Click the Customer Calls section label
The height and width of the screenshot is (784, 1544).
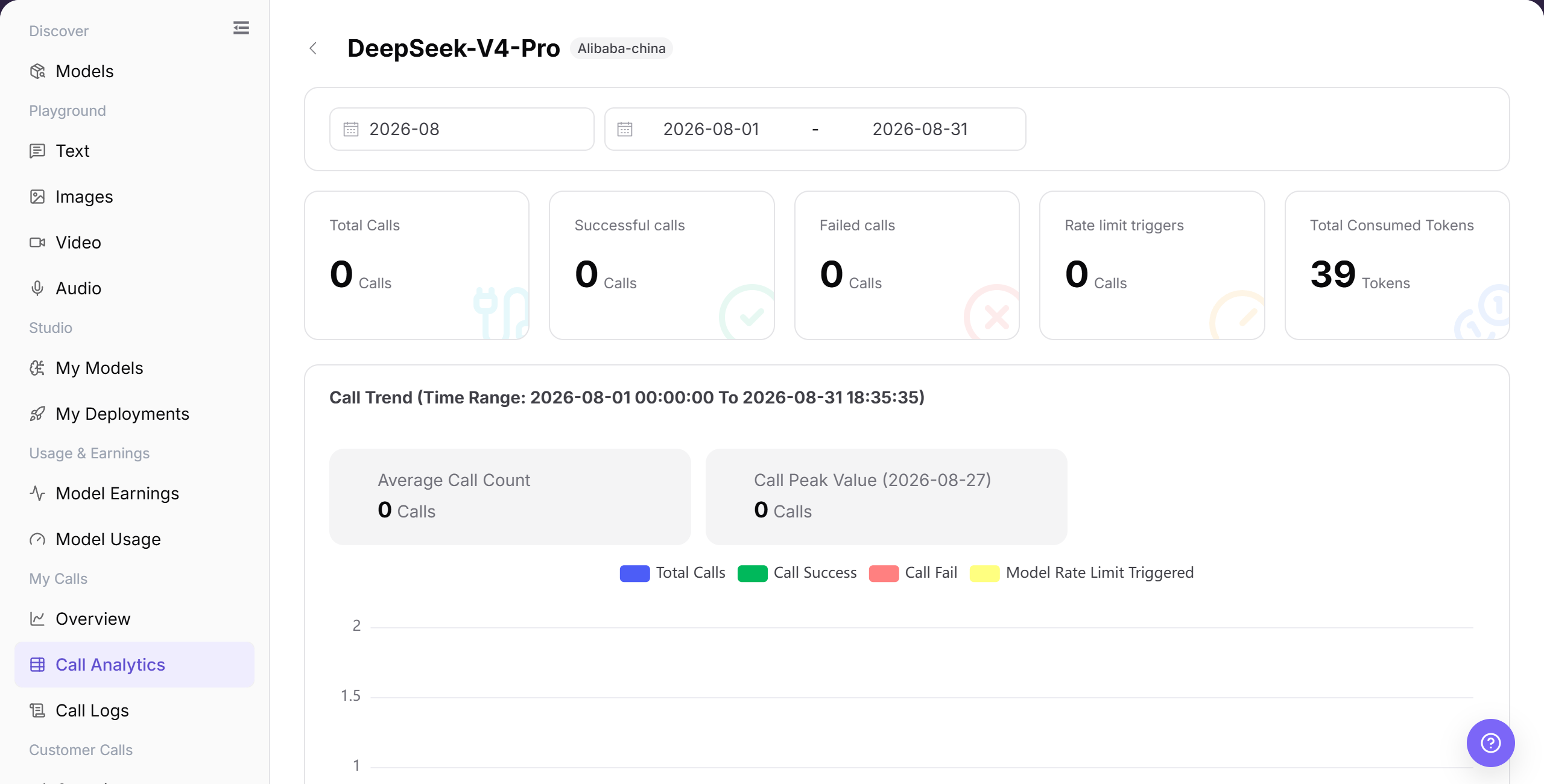point(81,750)
